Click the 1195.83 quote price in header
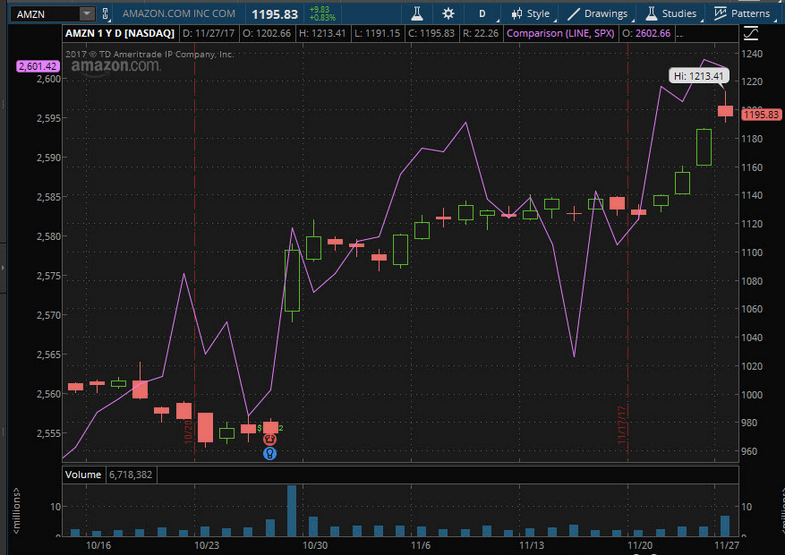This screenshot has height=555, width=785. [x=274, y=14]
